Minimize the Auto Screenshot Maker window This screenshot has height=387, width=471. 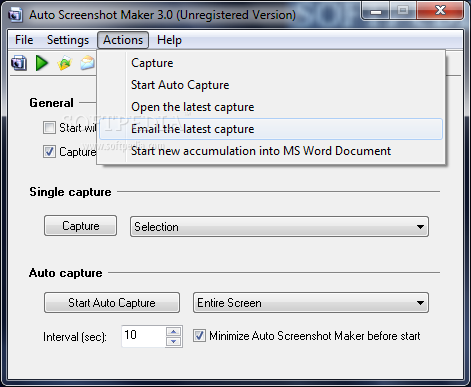point(376,12)
